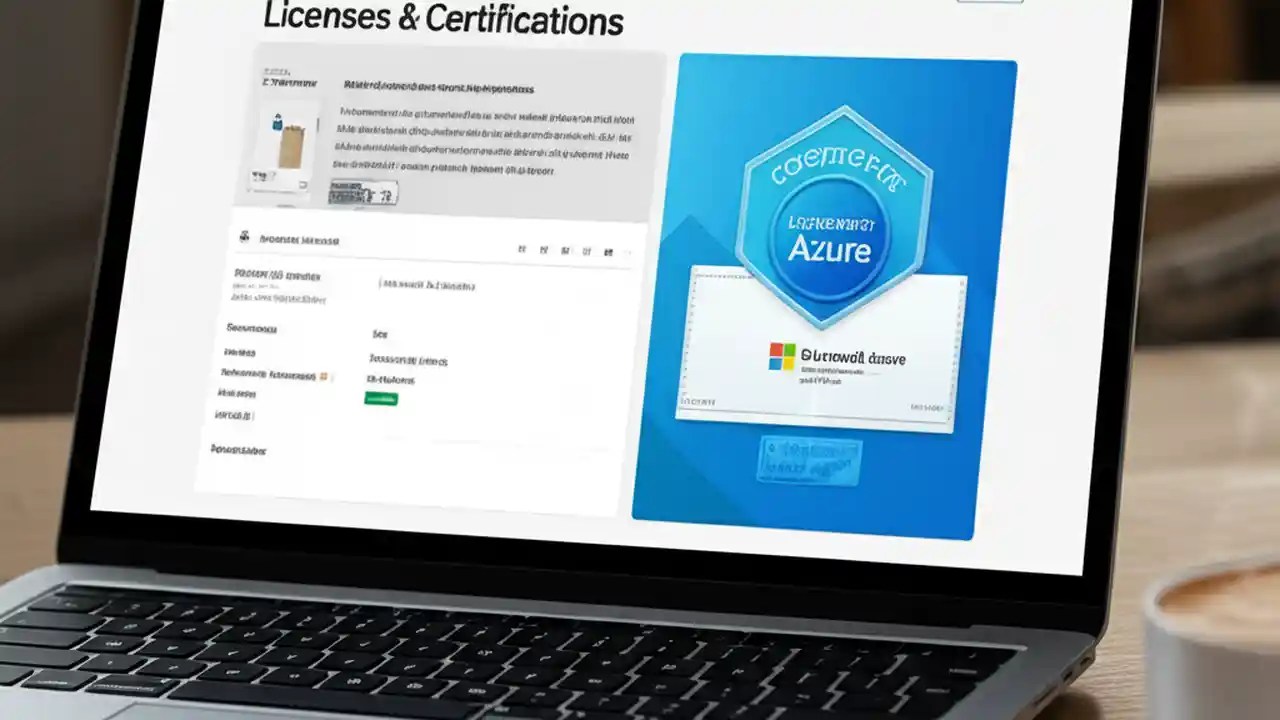Select the certification badge icon beside the panel header
This screenshot has width=1280, height=720.
tap(243, 238)
